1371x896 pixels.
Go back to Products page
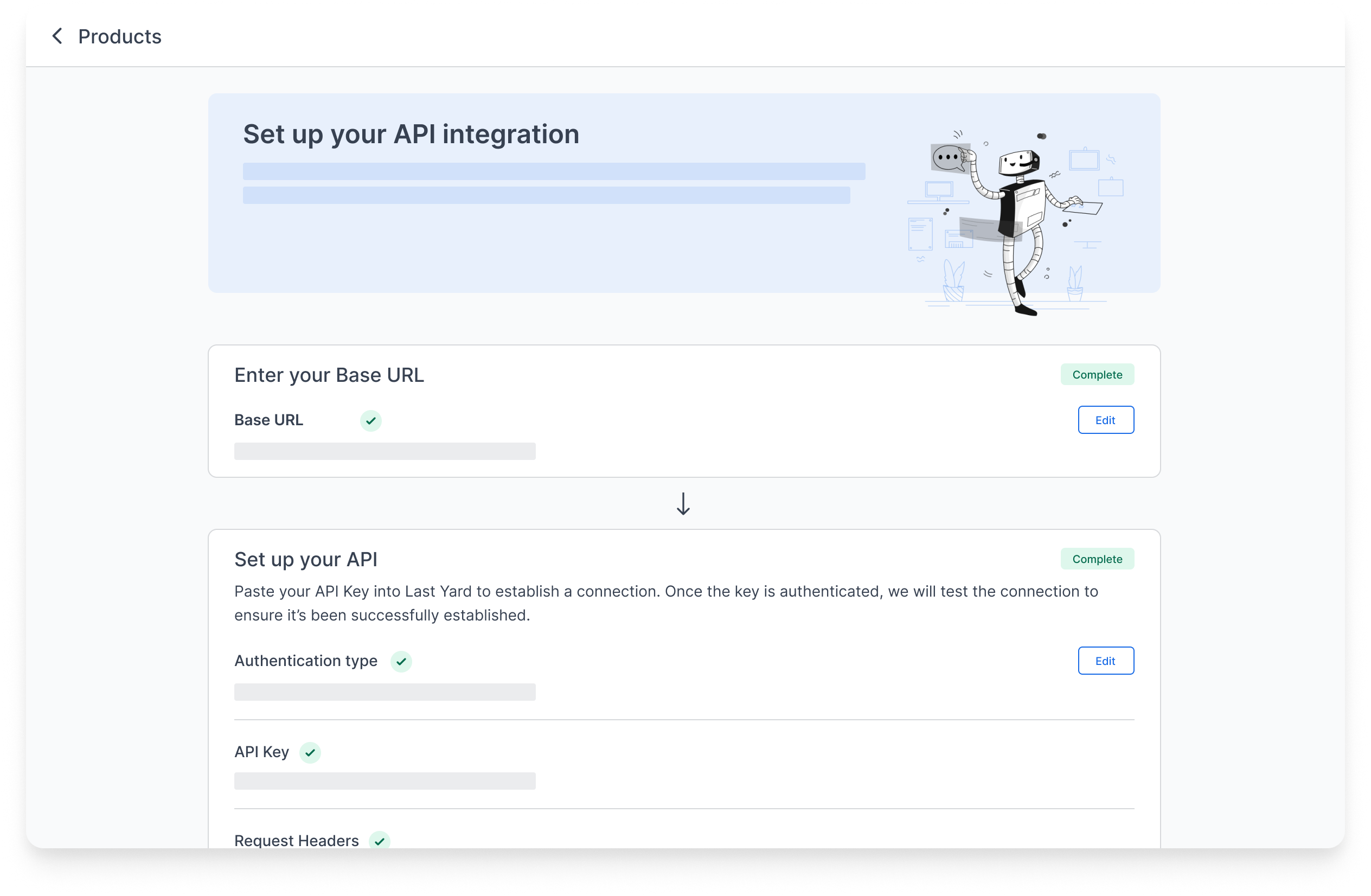119,36
